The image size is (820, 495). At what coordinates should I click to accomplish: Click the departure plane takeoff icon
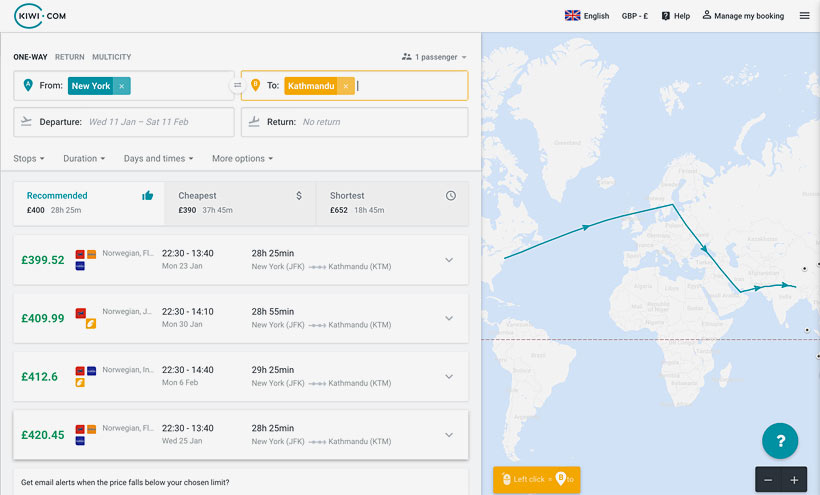26,121
